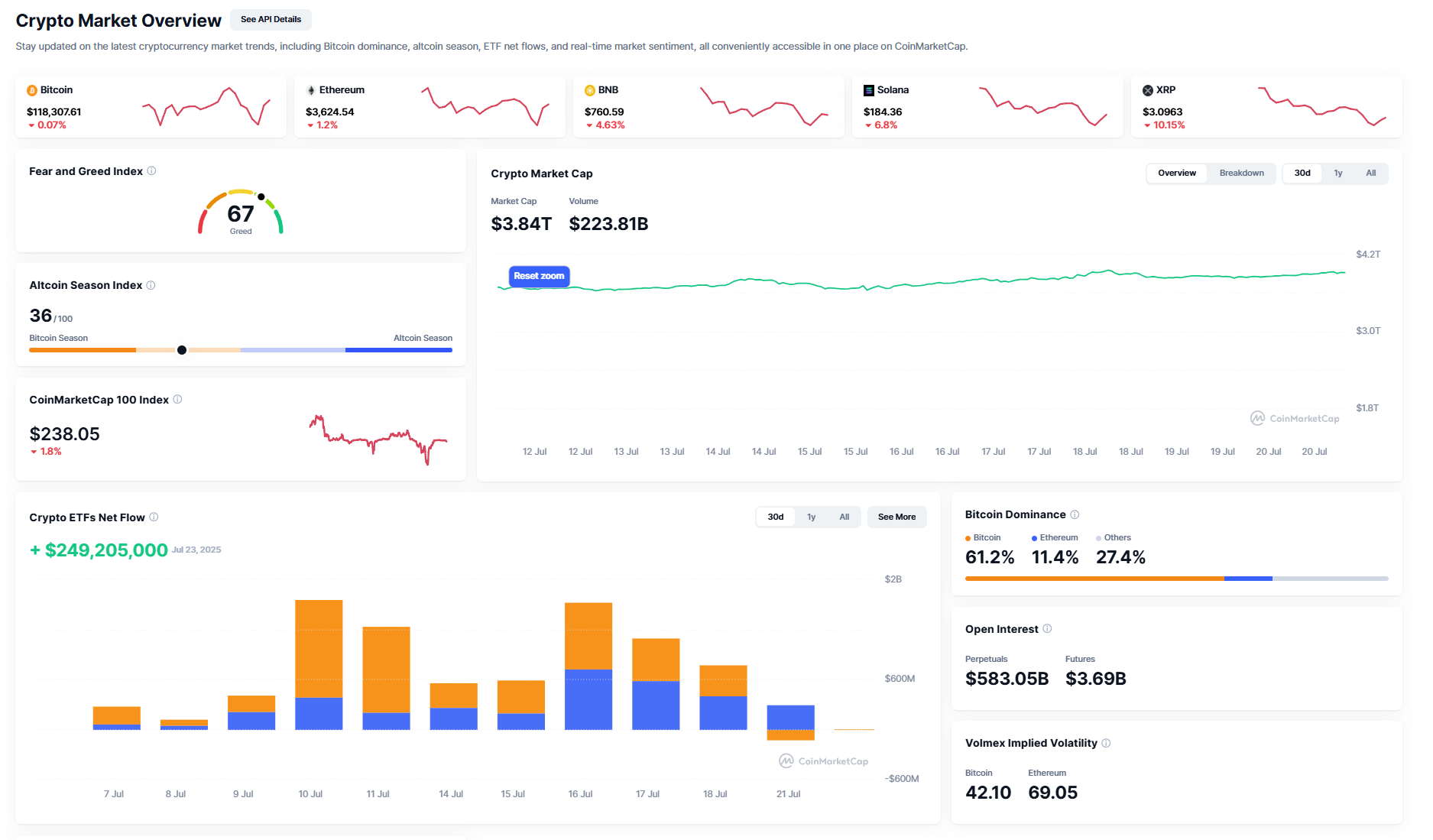Click the 42.10 Bitcoin volatility value
Image resolution: width=1433 pixels, height=840 pixels.
click(988, 793)
